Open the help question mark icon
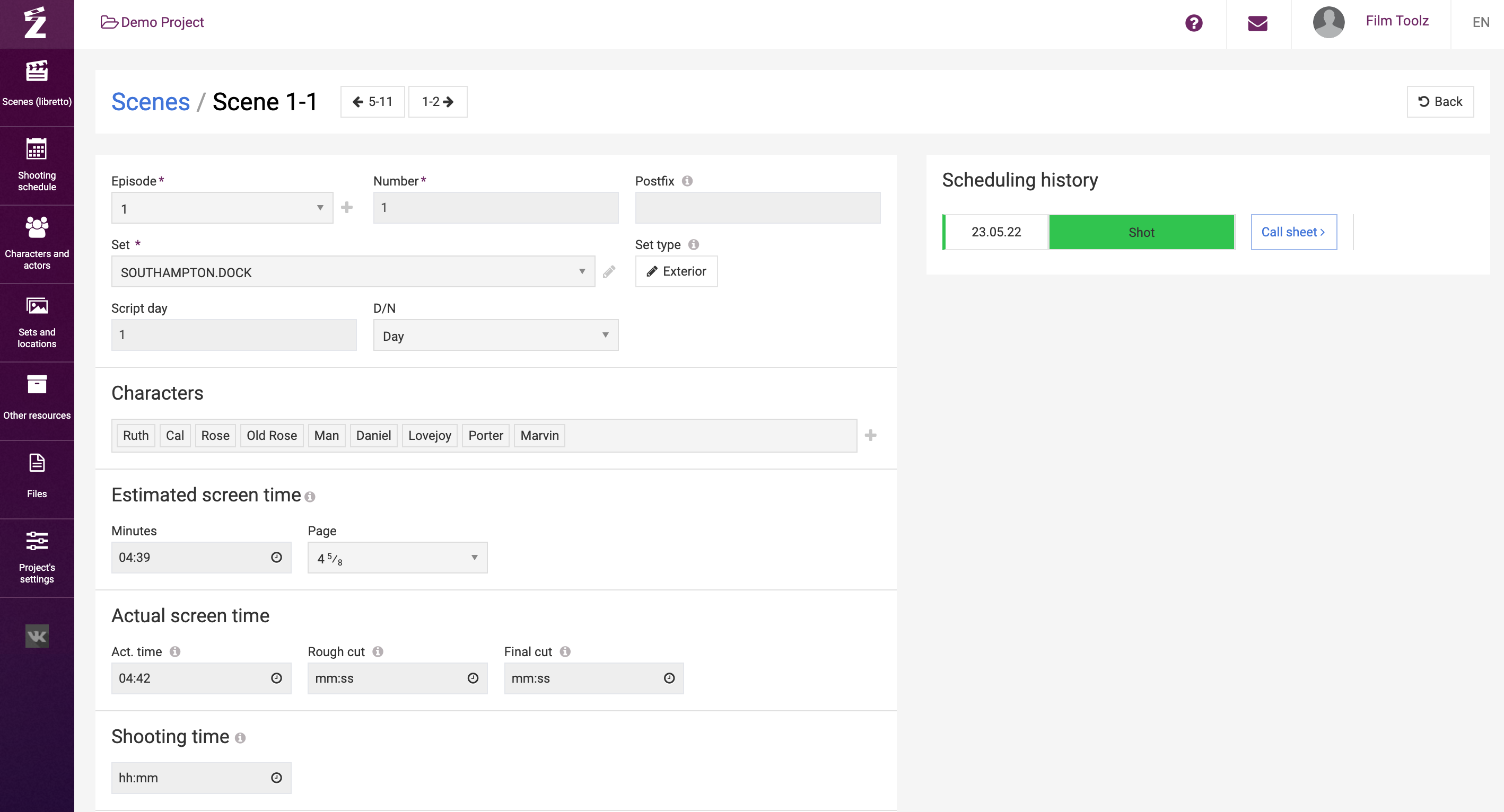Viewport: 1504px width, 812px height. coord(1193,23)
